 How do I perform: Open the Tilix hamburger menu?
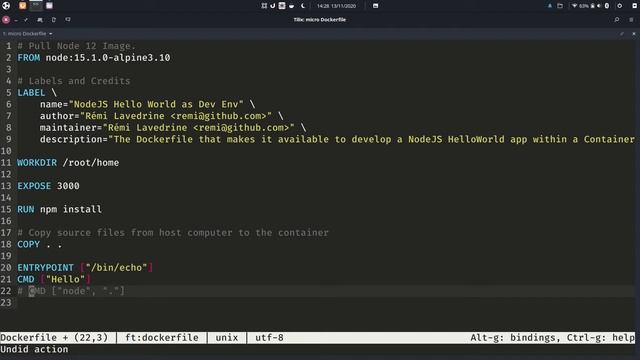631,20
